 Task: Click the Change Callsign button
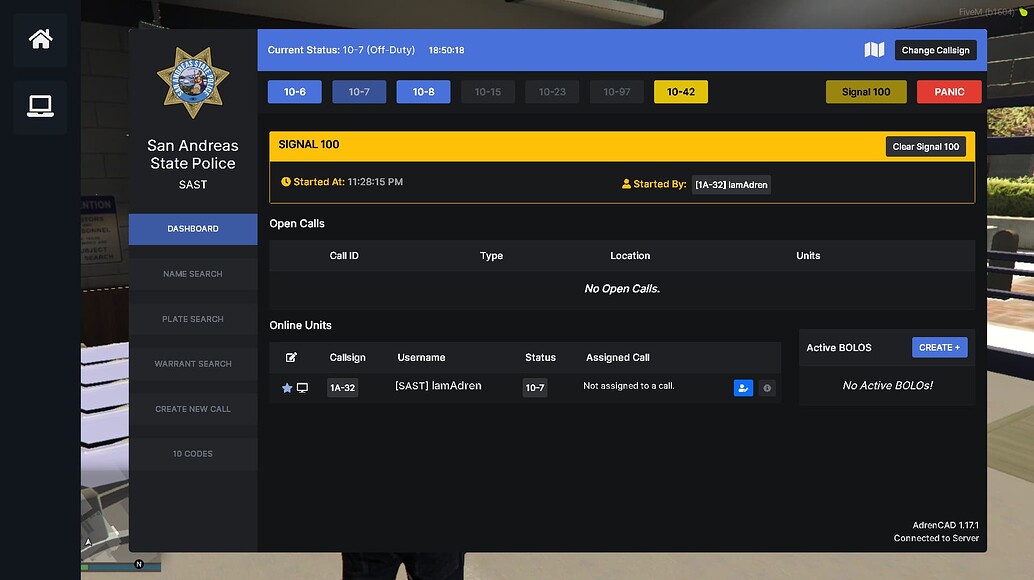pyautogui.click(x=935, y=50)
